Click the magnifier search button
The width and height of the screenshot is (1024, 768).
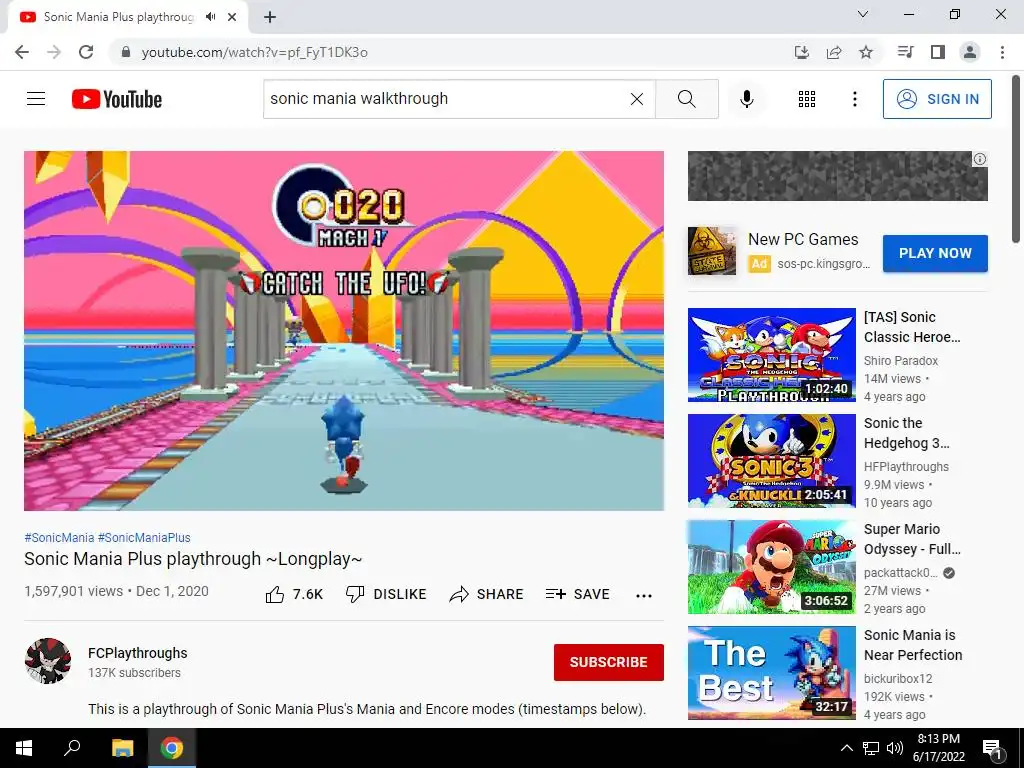click(x=686, y=99)
